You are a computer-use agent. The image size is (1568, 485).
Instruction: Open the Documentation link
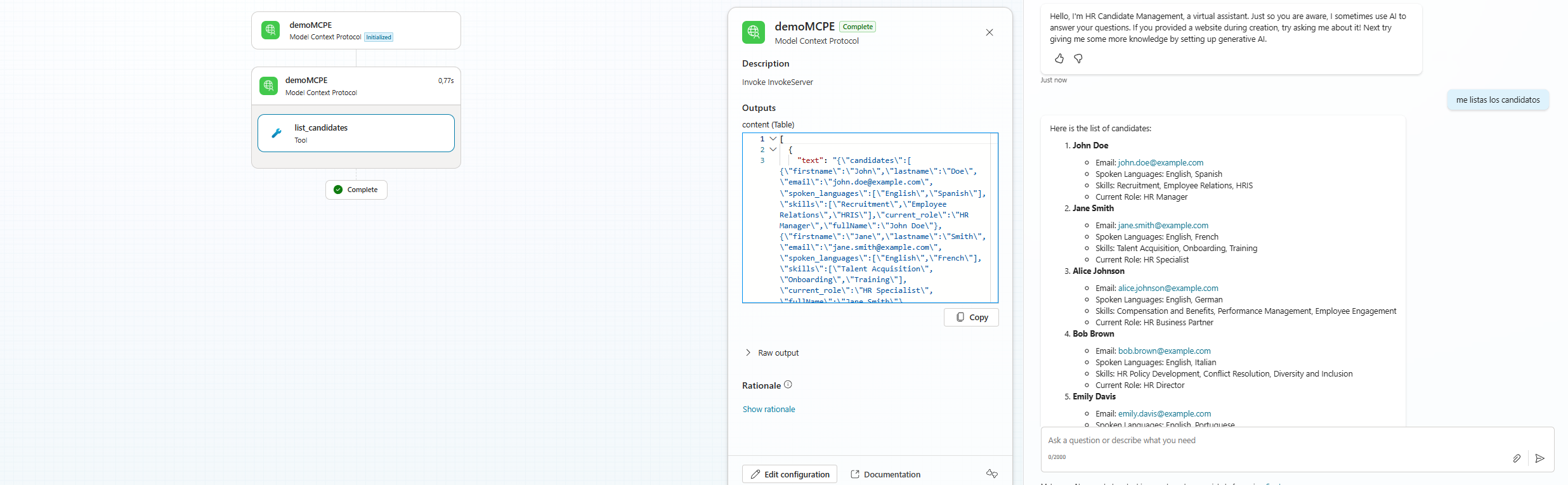[885, 474]
